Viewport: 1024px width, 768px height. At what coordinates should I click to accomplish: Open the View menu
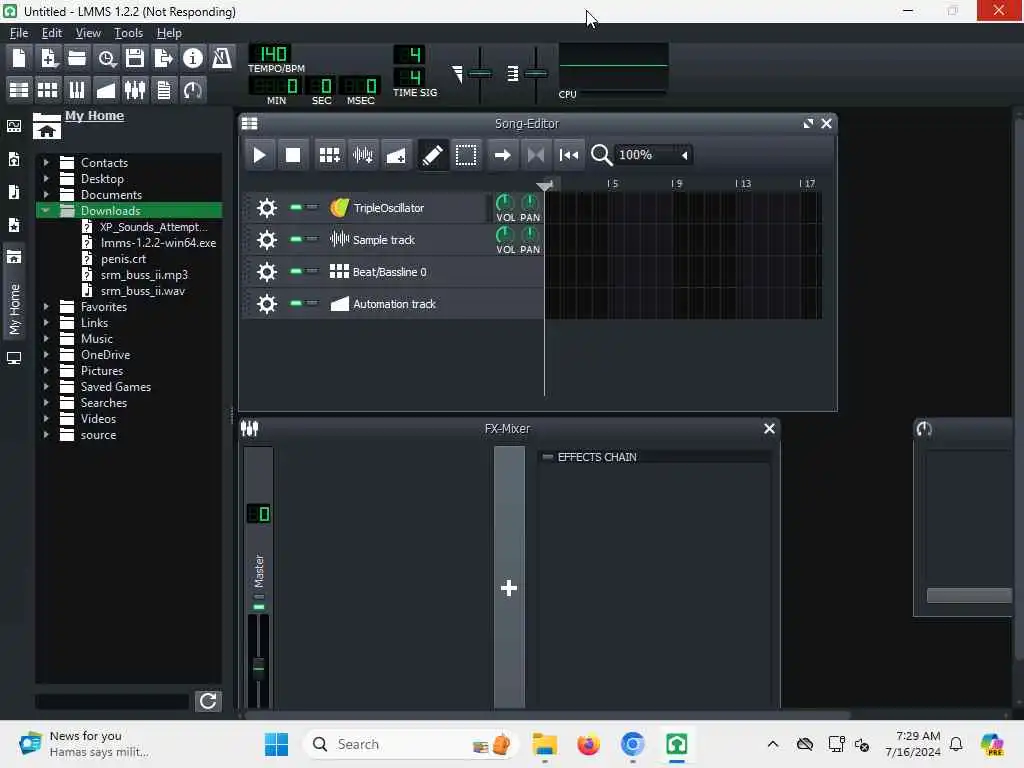point(88,33)
